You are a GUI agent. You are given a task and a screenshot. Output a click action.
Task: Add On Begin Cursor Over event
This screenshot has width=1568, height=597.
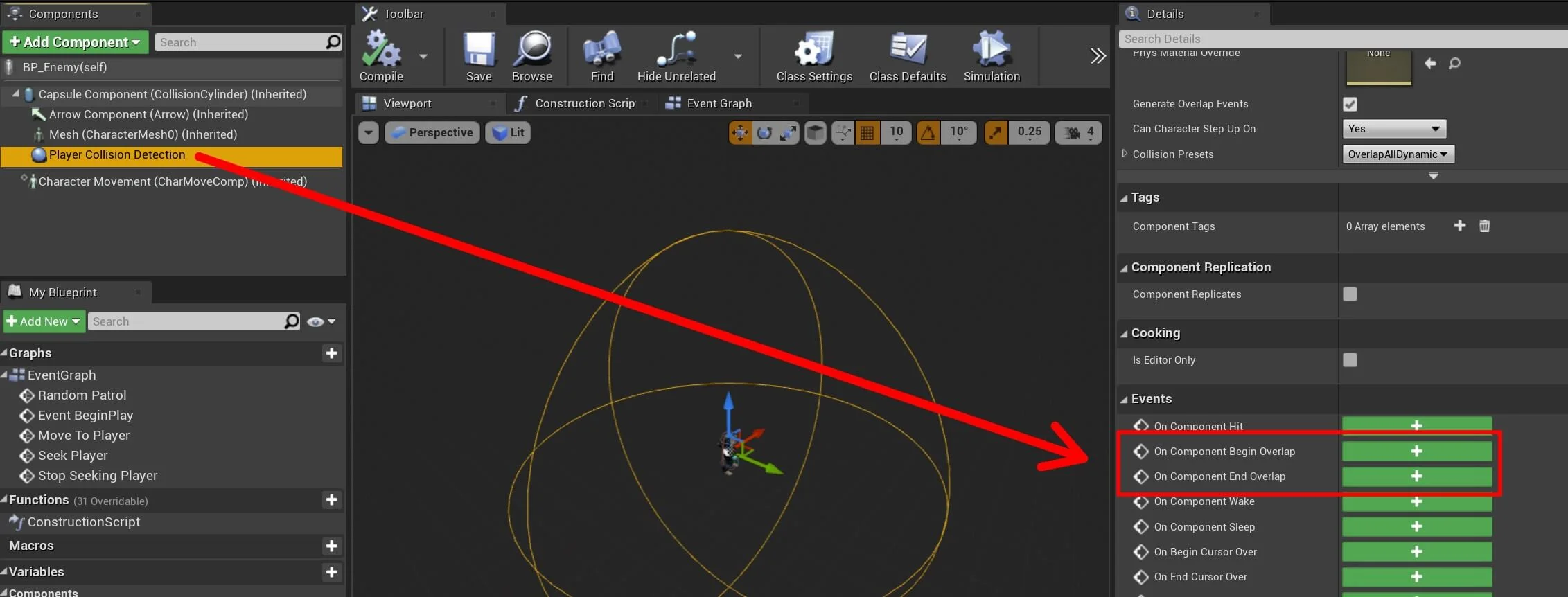tap(1417, 552)
